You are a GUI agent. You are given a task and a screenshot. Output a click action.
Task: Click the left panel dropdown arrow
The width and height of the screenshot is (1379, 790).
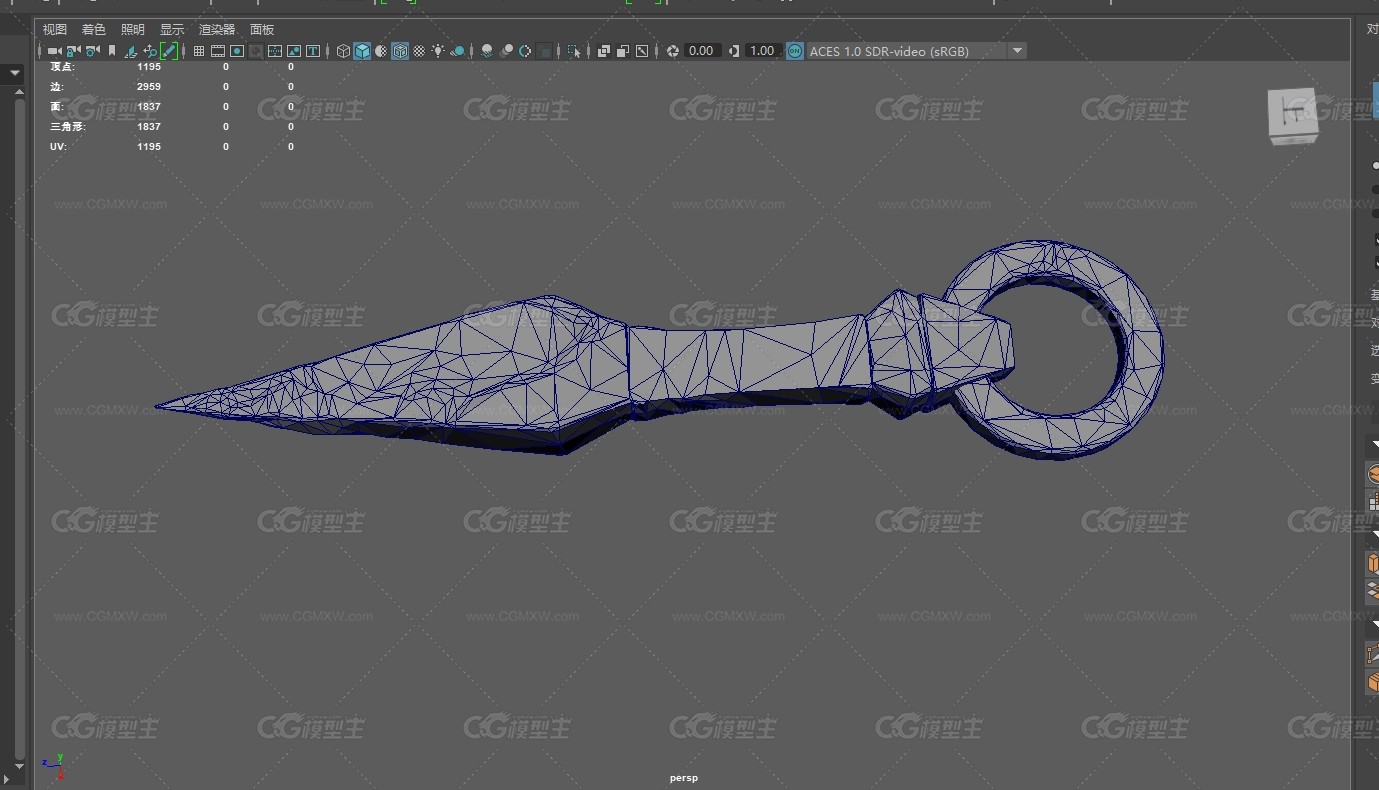coord(14,73)
